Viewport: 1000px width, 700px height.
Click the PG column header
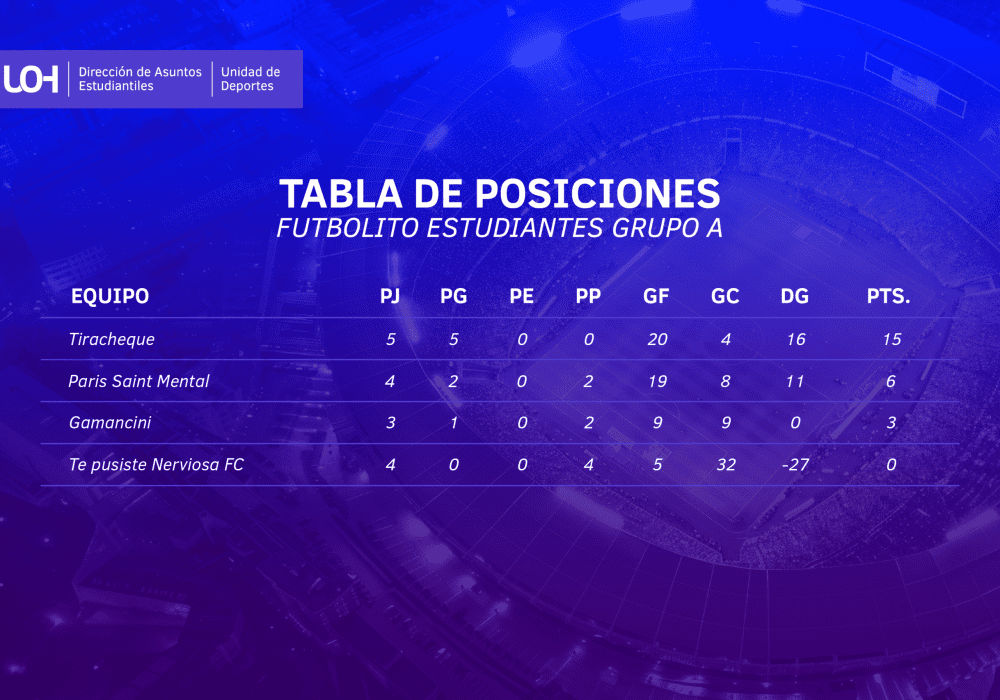[454, 296]
